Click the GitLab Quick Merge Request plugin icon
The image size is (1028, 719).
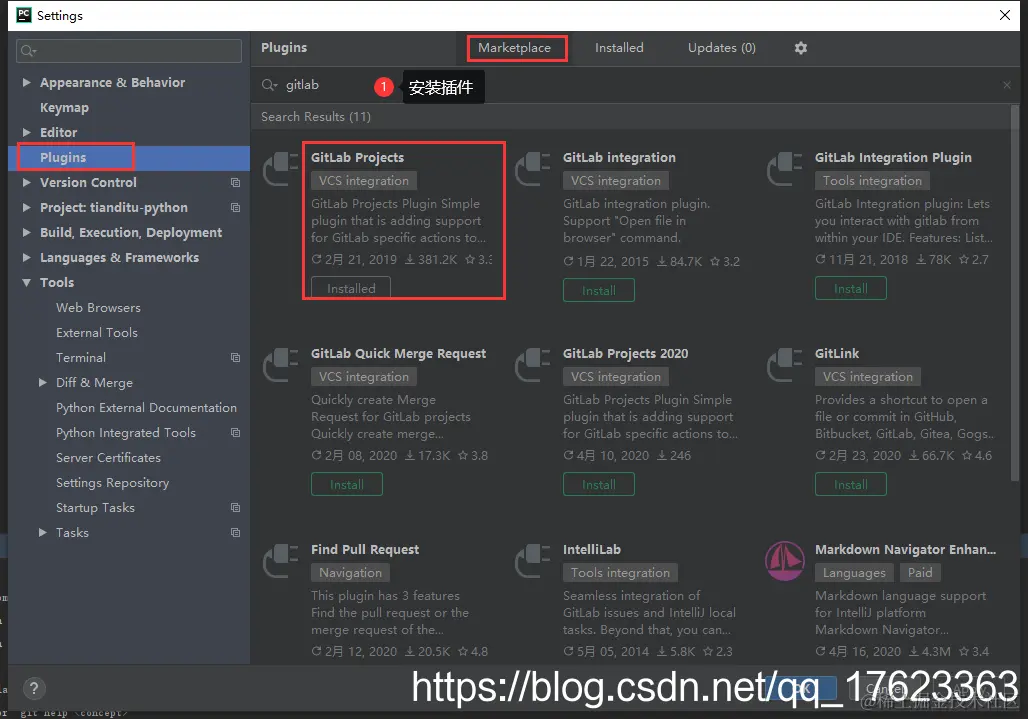[x=281, y=365]
